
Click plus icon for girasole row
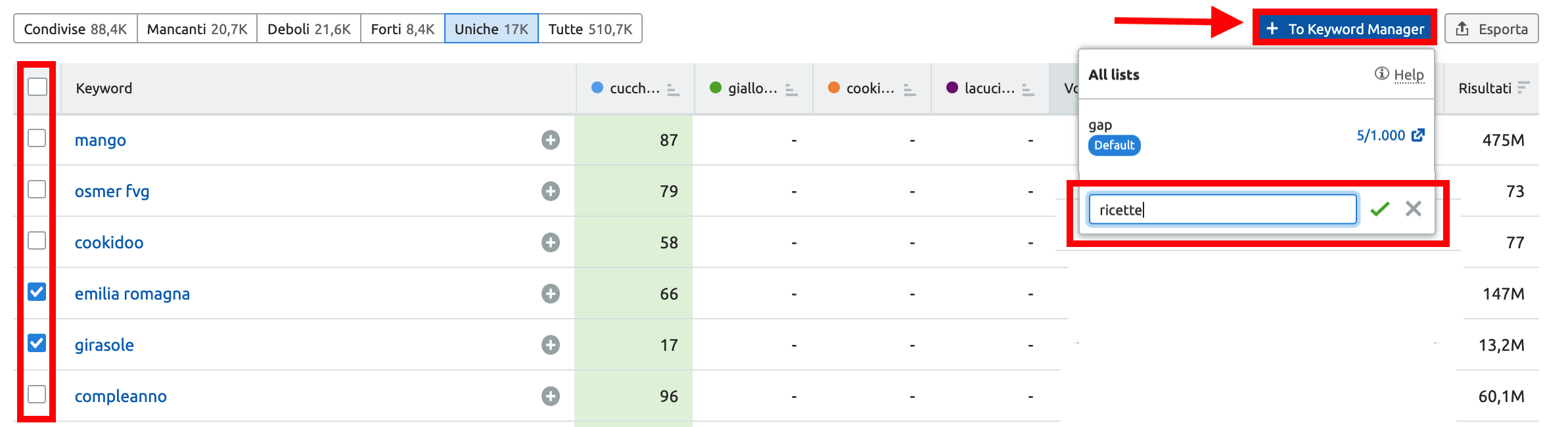tap(550, 345)
